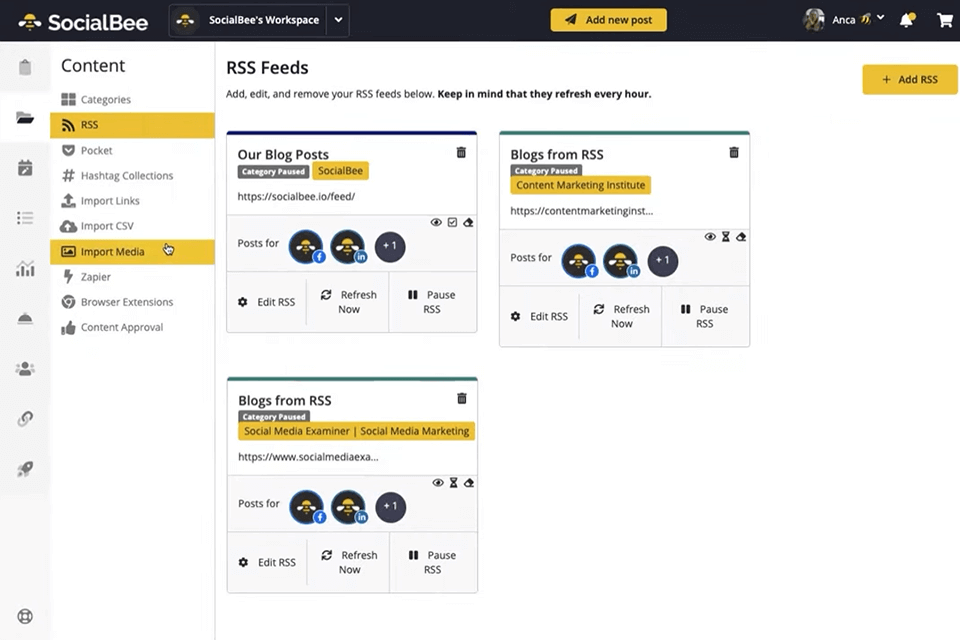Screen dimensions: 960x640
Task: Open Import Links
Action: coord(132,201)
